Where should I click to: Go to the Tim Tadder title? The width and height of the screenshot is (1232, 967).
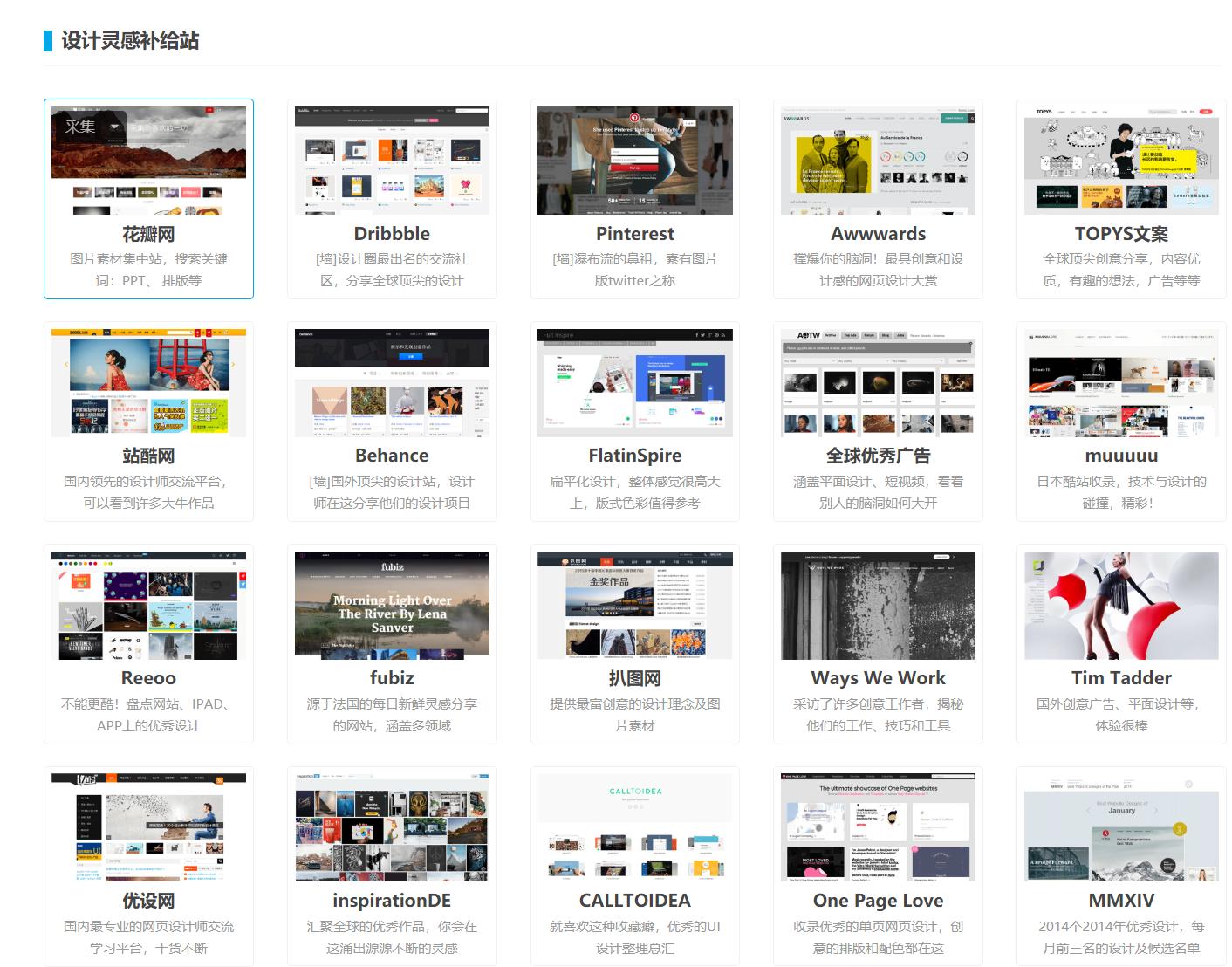click(1121, 678)
